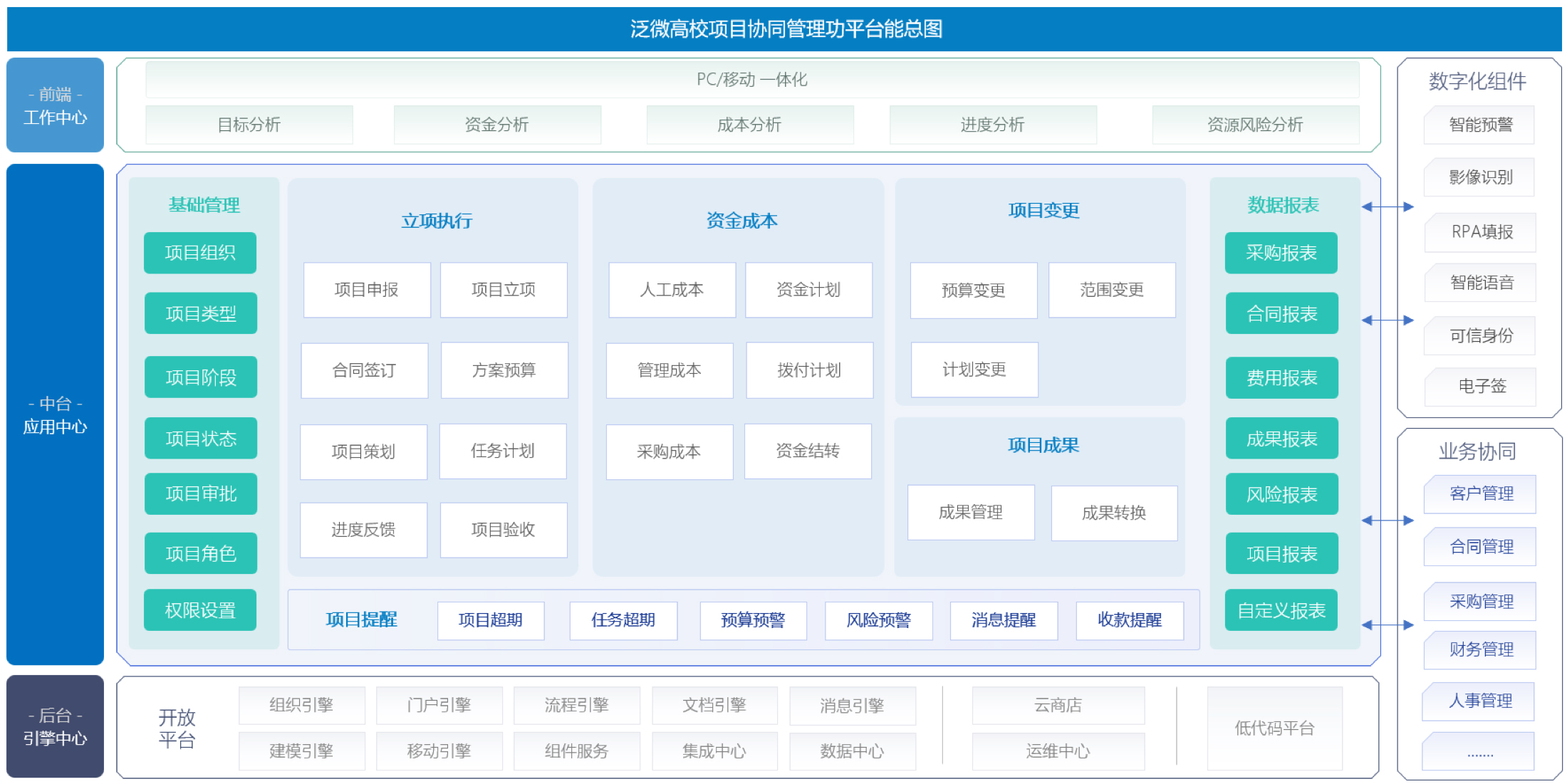Click the 自定义报表 button

point(1281,610)
